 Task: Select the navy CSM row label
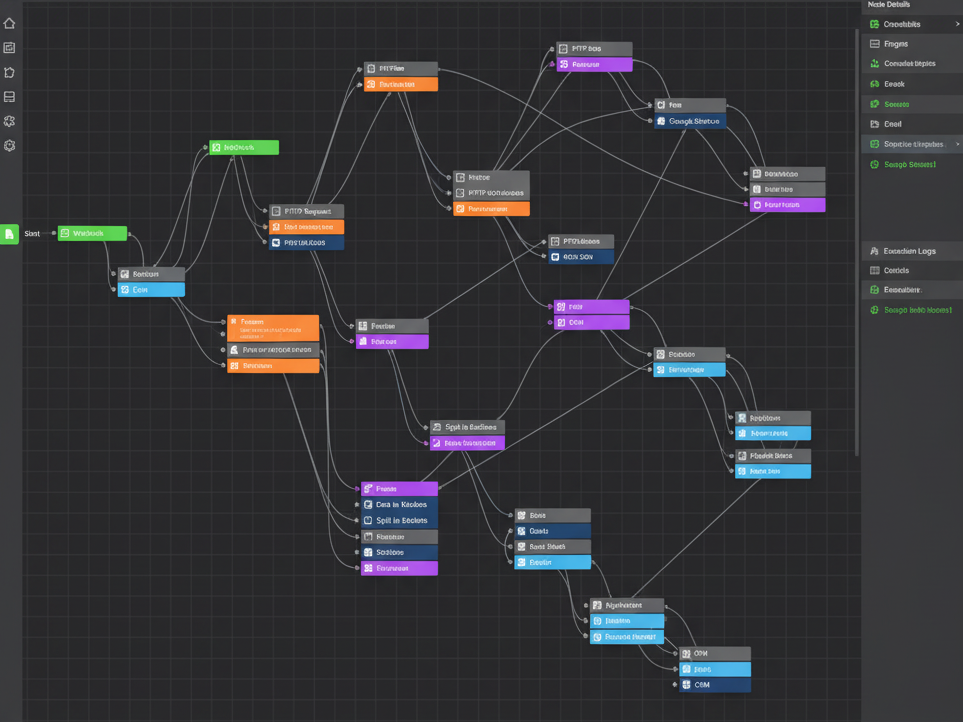click(702, 685)
